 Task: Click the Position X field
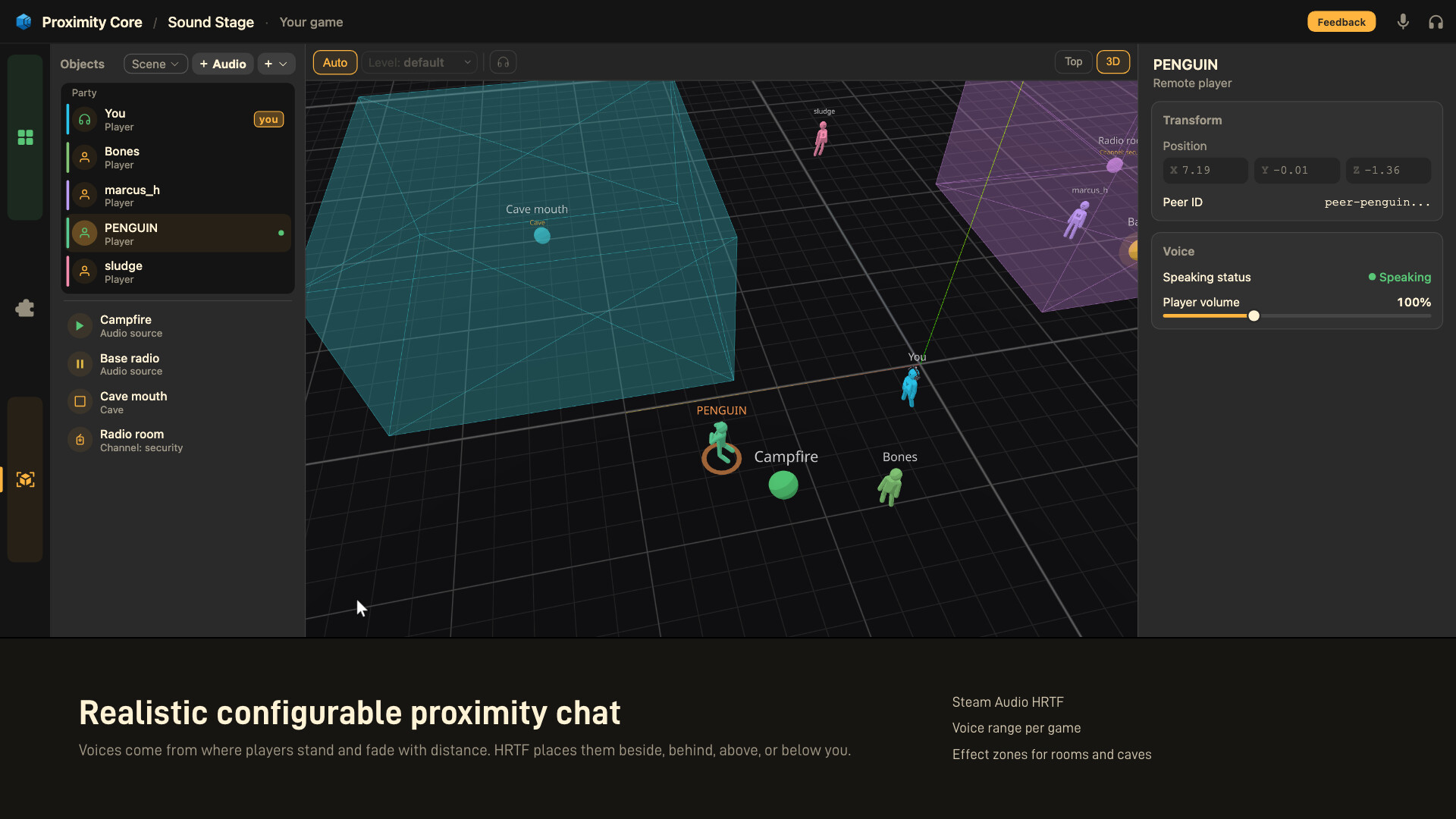pyautogui.click(x=1205, y=170)
